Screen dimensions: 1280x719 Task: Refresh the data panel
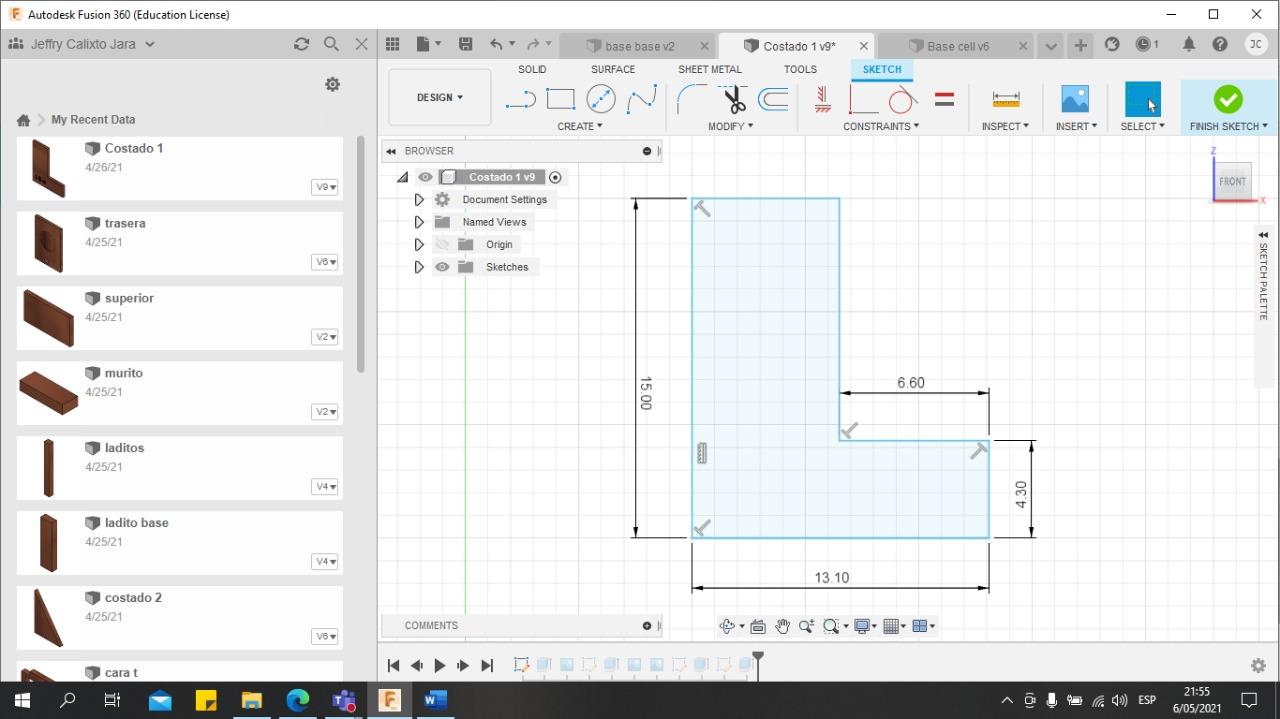point(301,44)
